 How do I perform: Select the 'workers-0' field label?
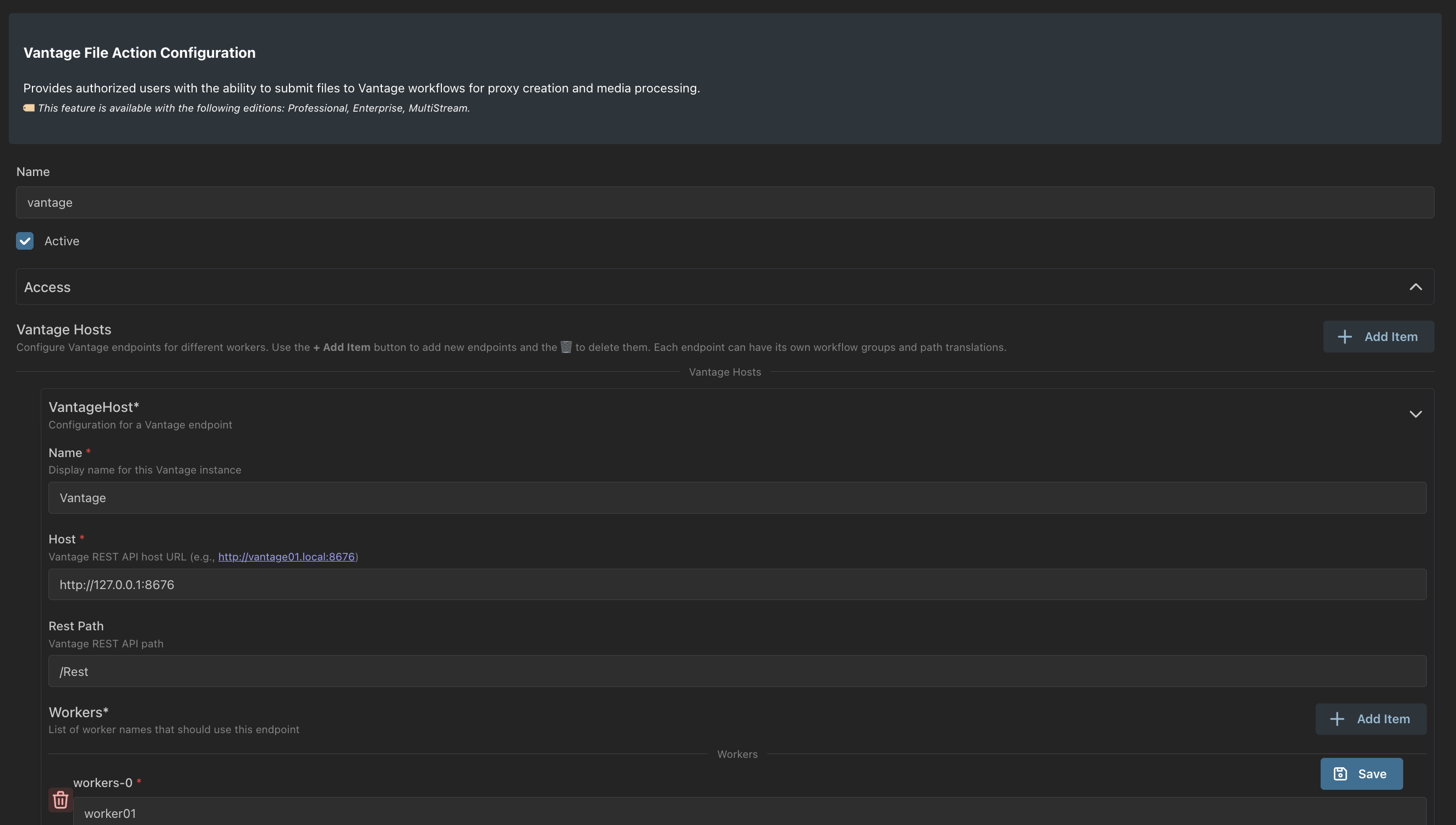[x=102, y=783]
